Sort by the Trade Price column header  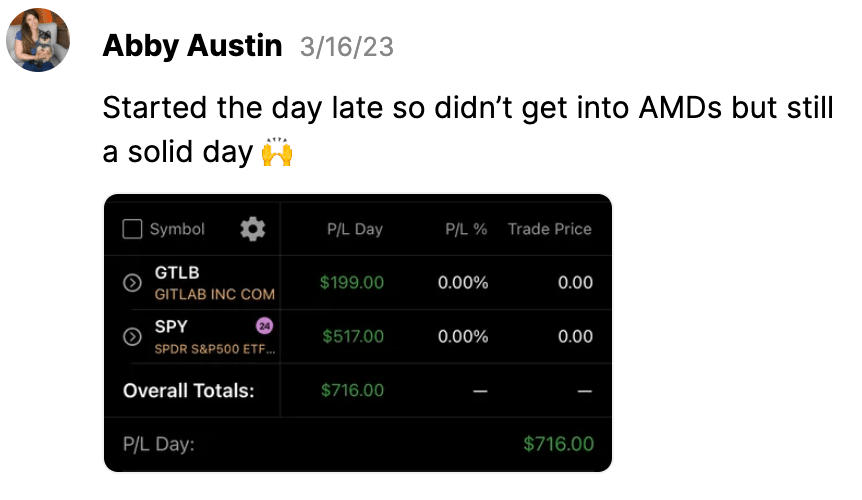click(x=550, y=229)
